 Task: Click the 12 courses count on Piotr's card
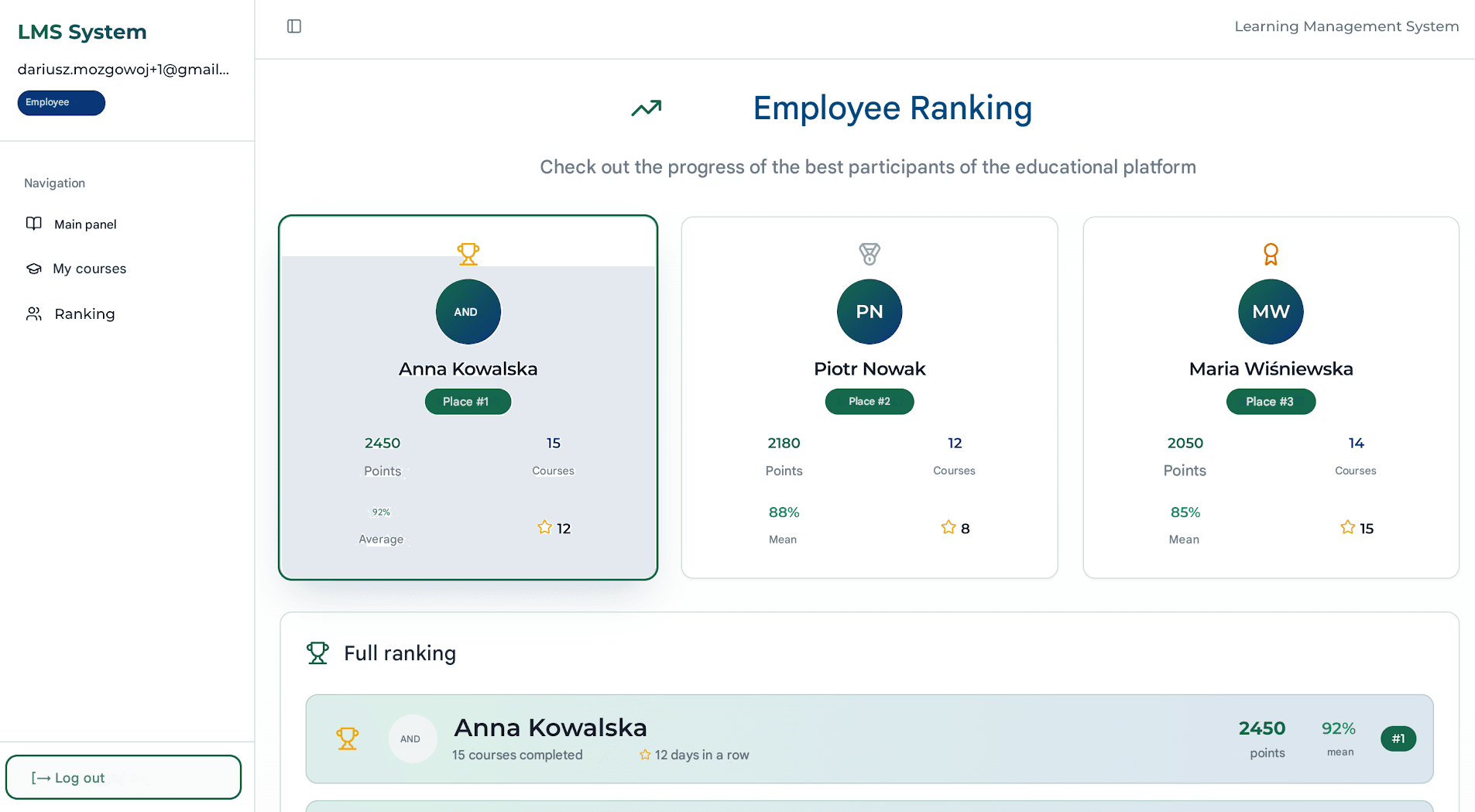coord(955,443)
